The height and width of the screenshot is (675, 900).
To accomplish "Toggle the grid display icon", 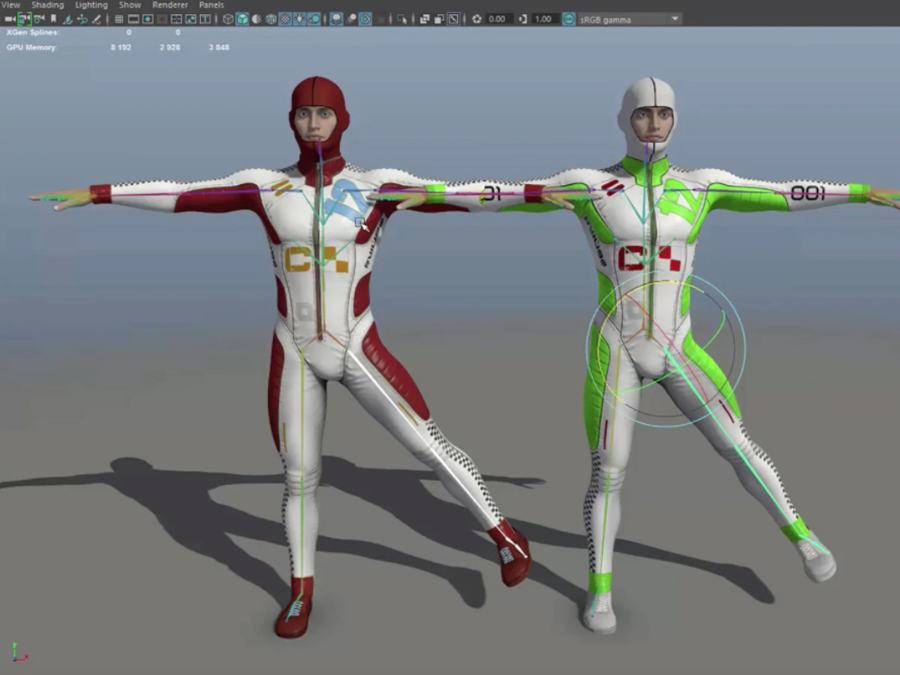I will click(x=119, y=19).
